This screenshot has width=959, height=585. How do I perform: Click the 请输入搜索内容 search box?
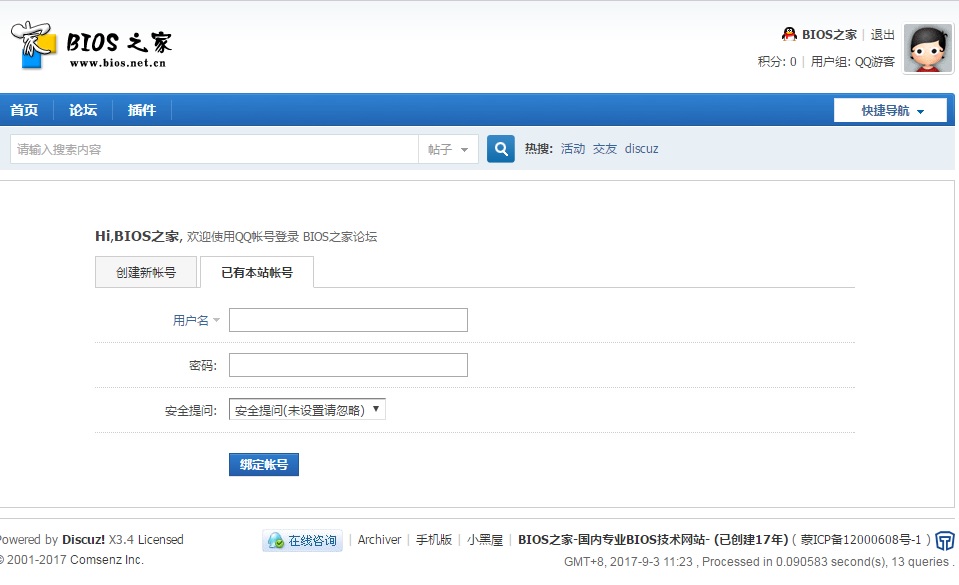pyautogui.click(x=214, y=149)
